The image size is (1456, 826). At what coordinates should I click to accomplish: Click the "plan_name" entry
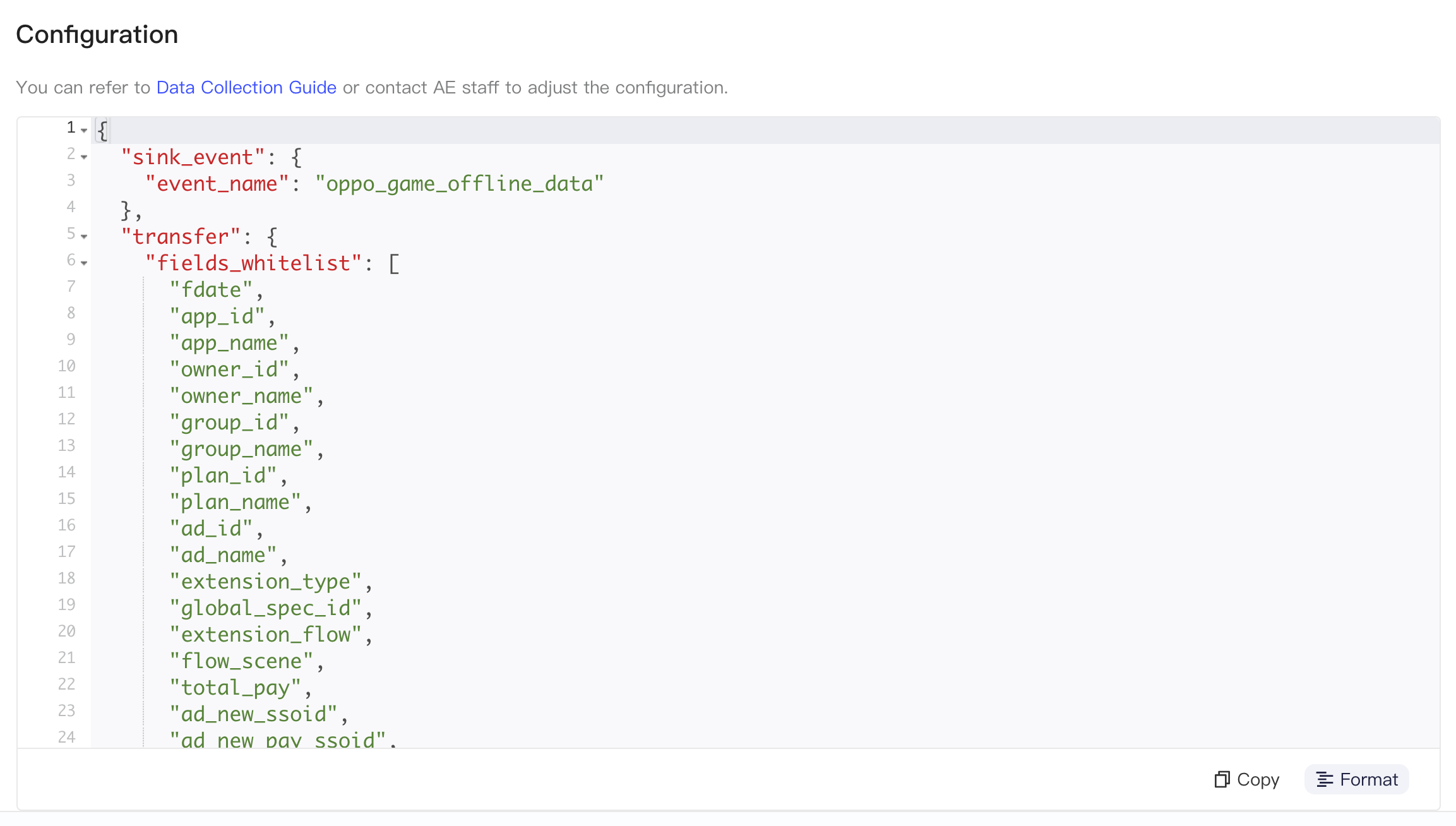[x=235, y=501]
